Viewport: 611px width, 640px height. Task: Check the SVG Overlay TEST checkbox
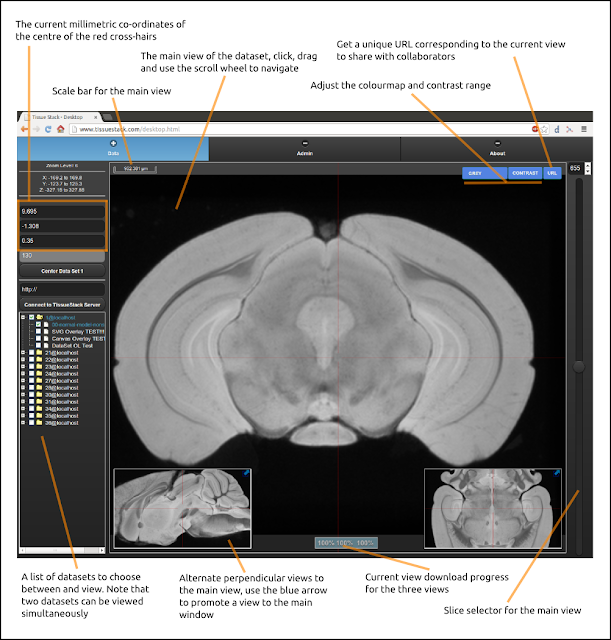[x=38, y=331]
